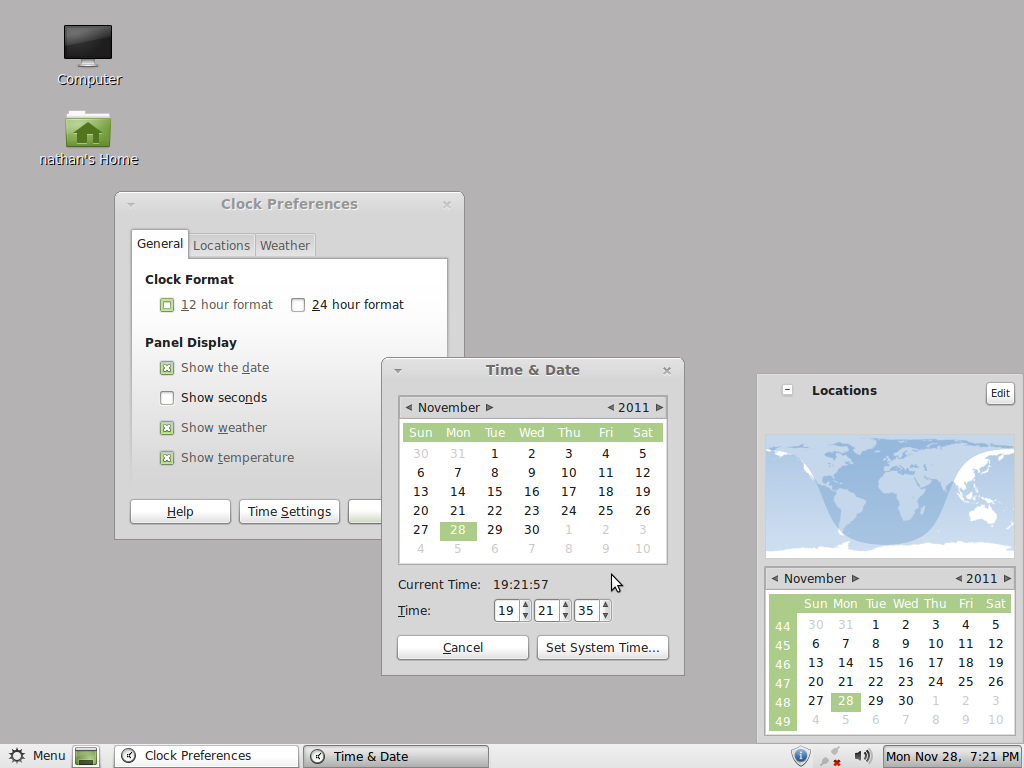Enable the Show seconds checkbox
This screenshot has height=768, width=1024.
pyautogui.click(x=167, y=398)
